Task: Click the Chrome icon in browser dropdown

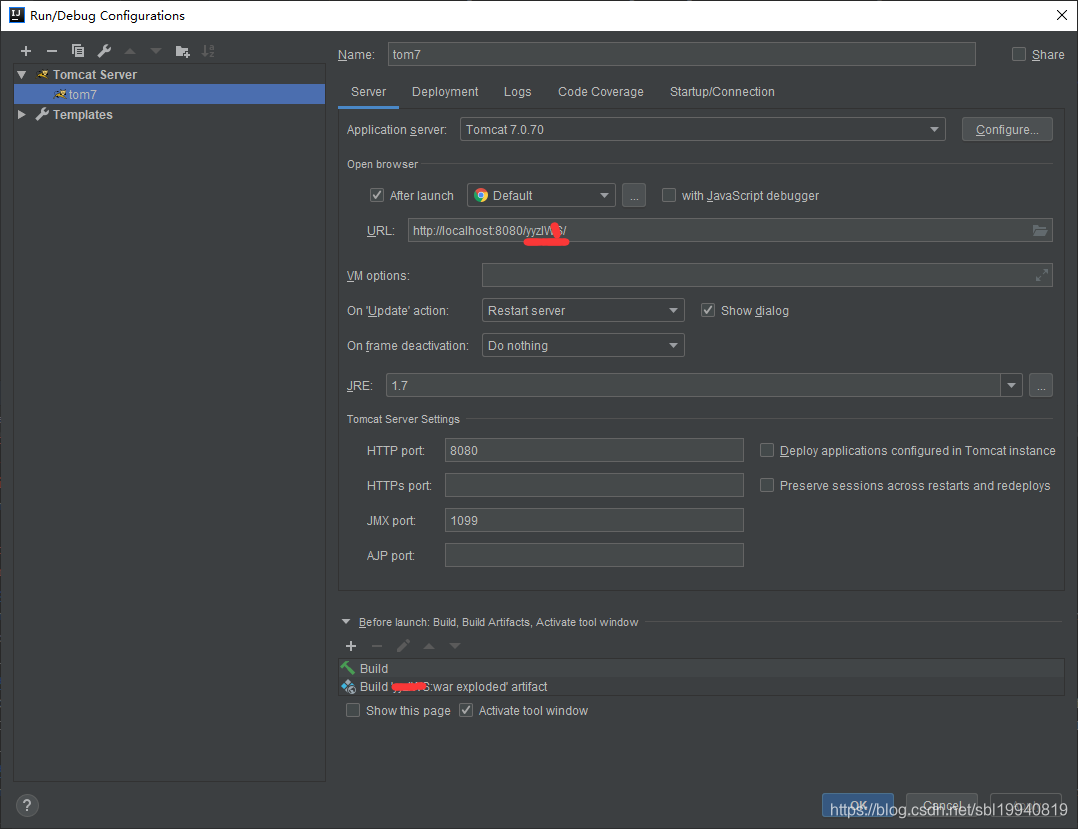Action: pos(481,195)
